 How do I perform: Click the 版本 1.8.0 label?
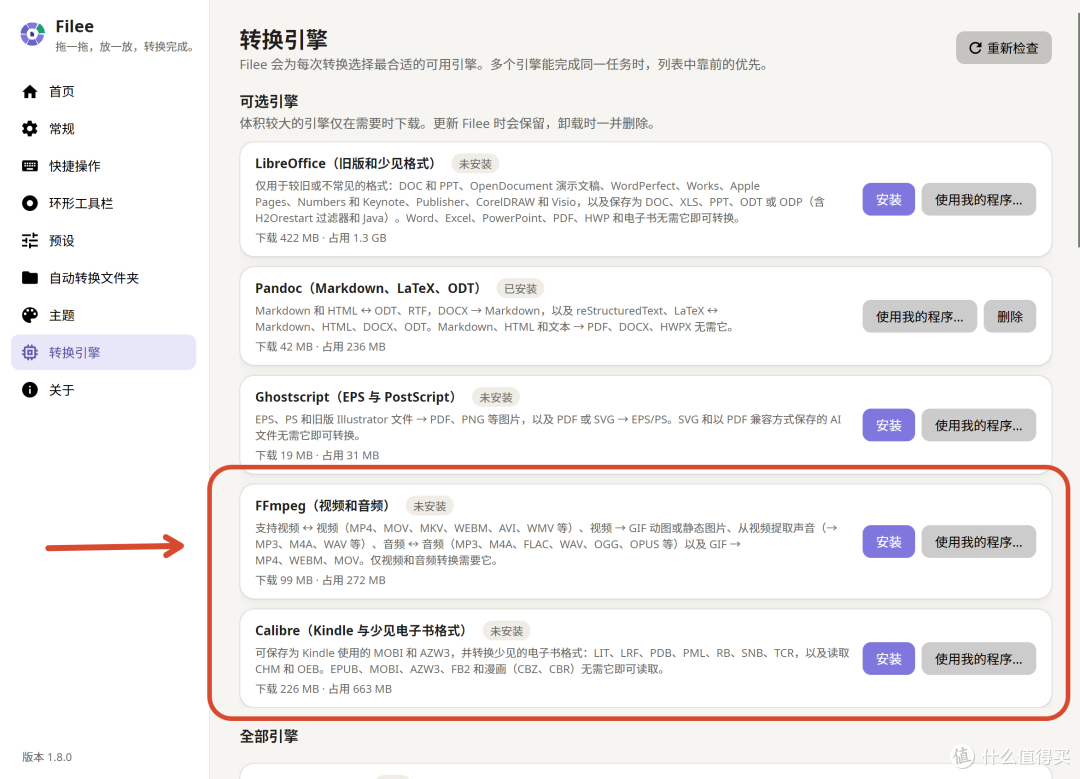47,757
